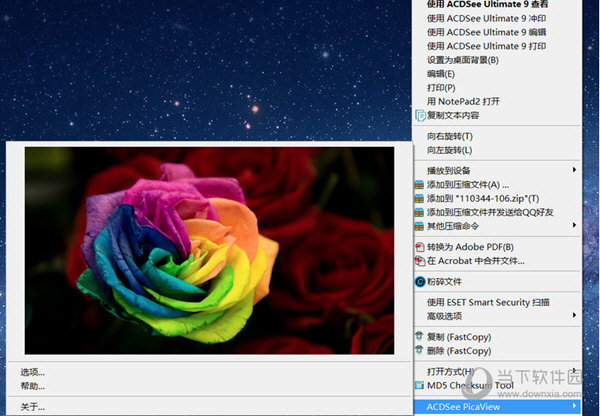Open 帮助... in PicaView submenu

coord(33,386)
